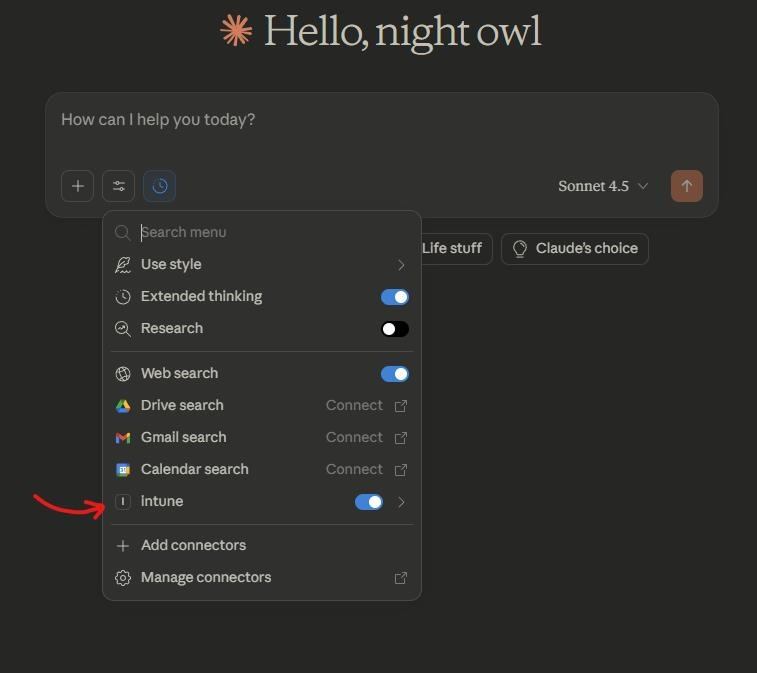Screen dimensions: 757x673
Task: Select the intune menu label
Action: [x=162, y=501]
